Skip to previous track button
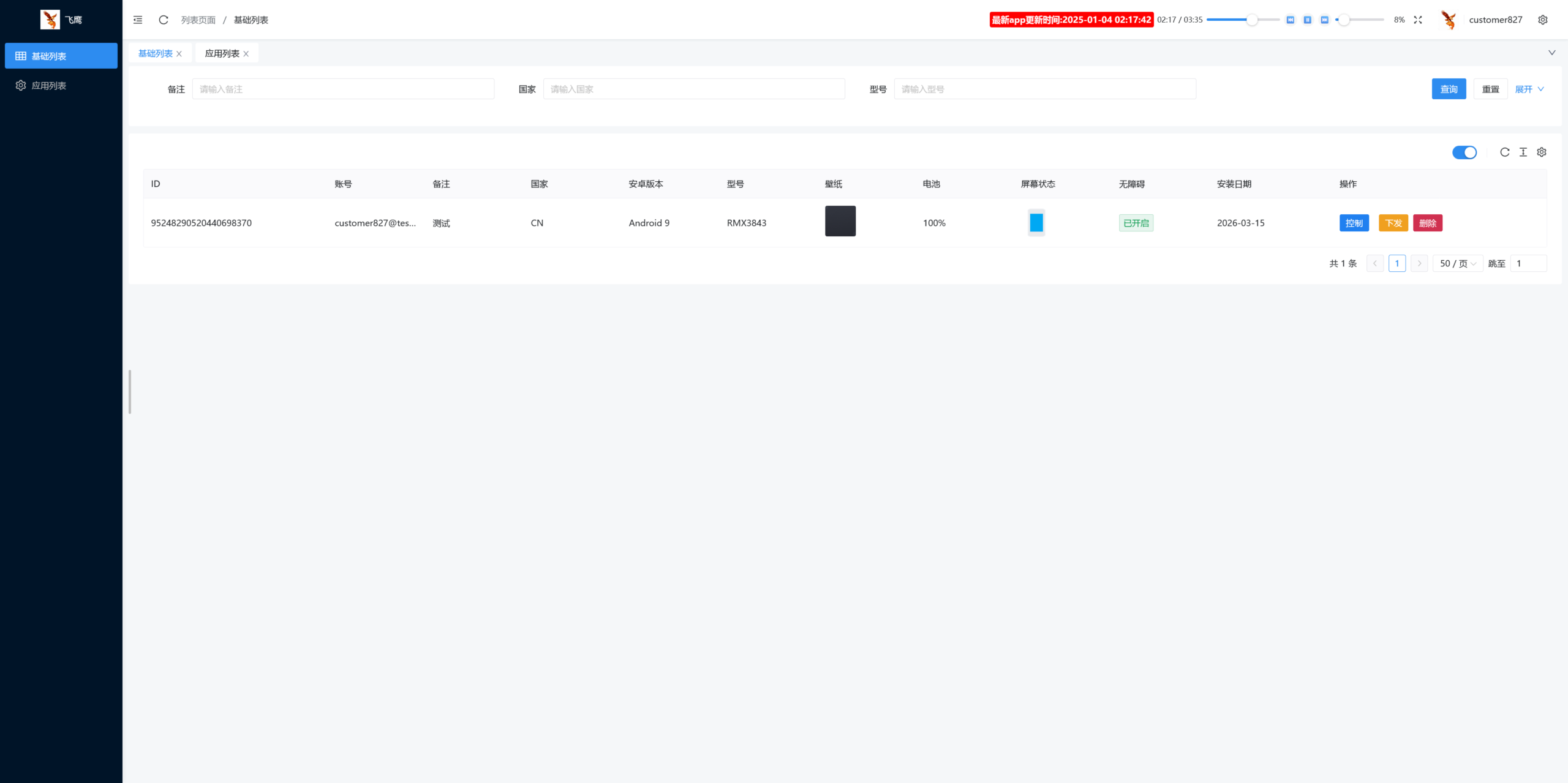1568x783 pixels. [x=1290, y=20]
